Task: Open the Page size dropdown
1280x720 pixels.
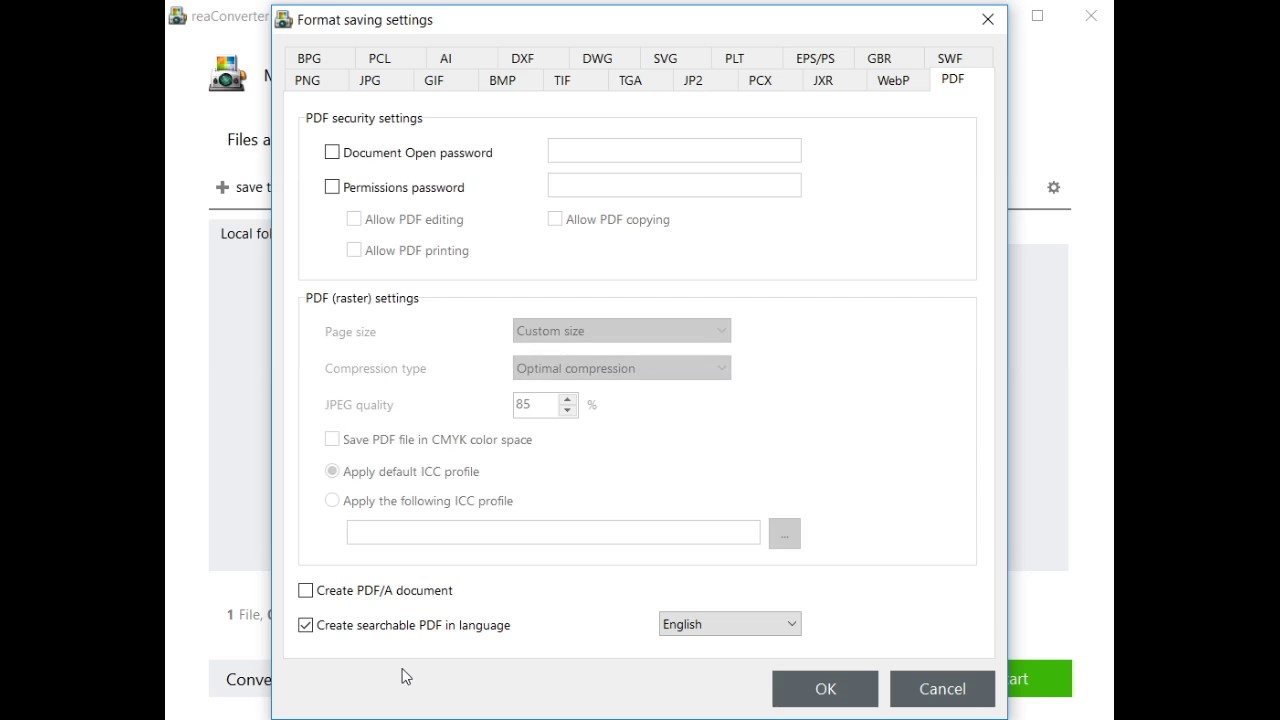Action: [x=622, y=331]
